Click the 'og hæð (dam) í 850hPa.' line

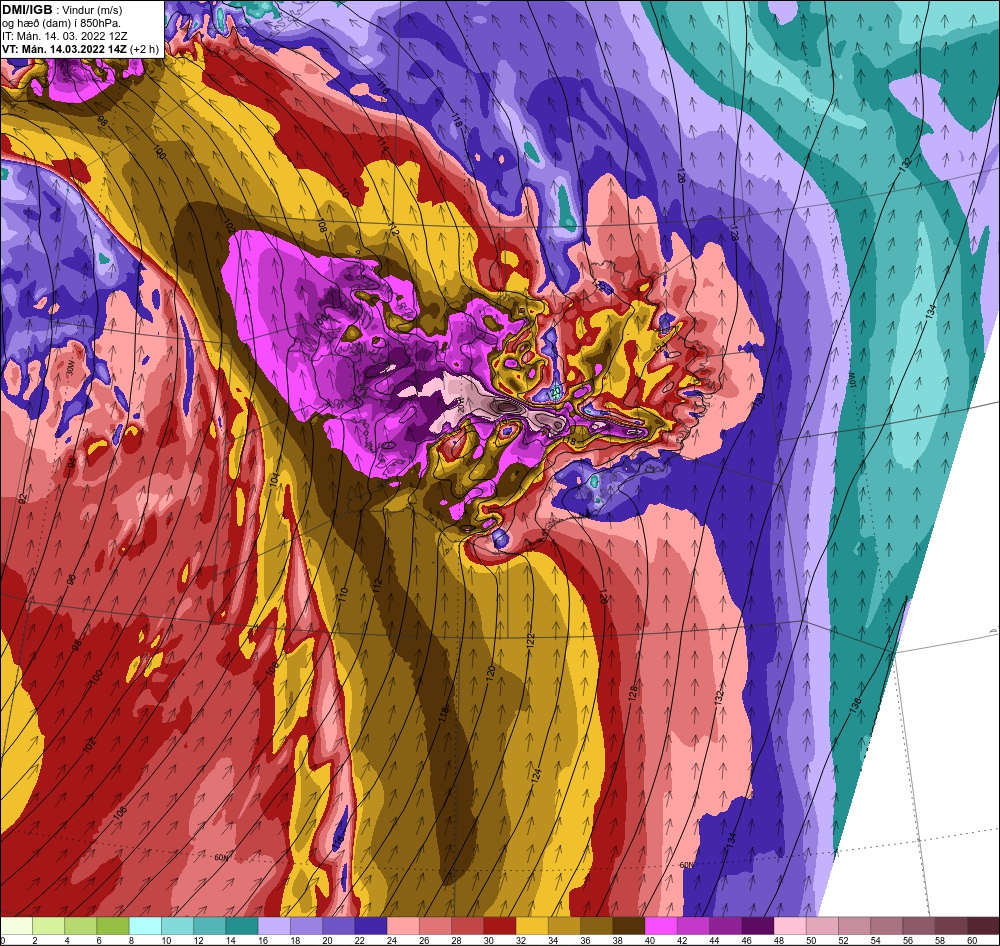click(x=61, y=24)
